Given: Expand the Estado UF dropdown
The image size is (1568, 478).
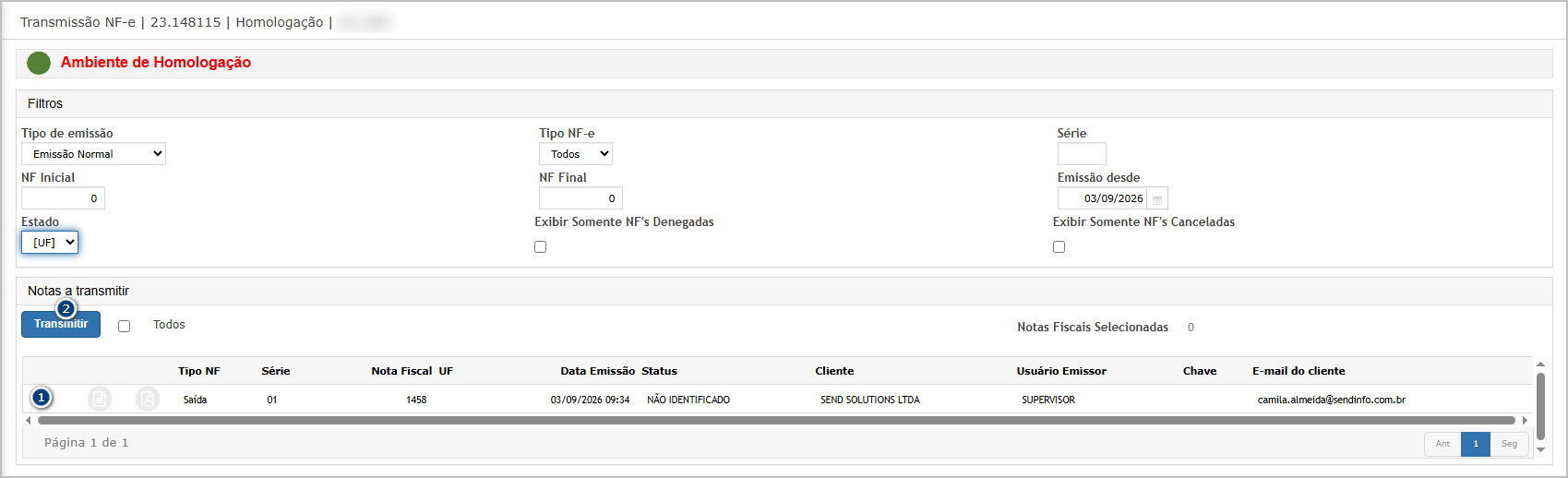Looking at the screenshot, I should click(x=50, y=243).
